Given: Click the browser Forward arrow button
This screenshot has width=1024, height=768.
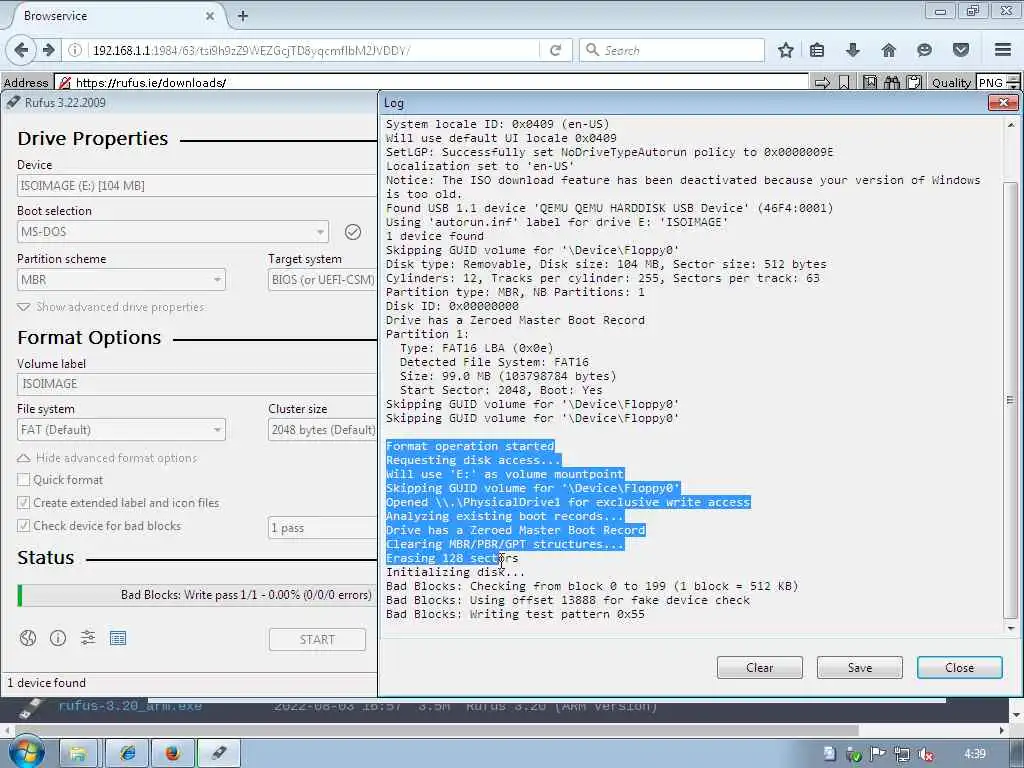Looking at the screenshot, I should click(48, 50).
